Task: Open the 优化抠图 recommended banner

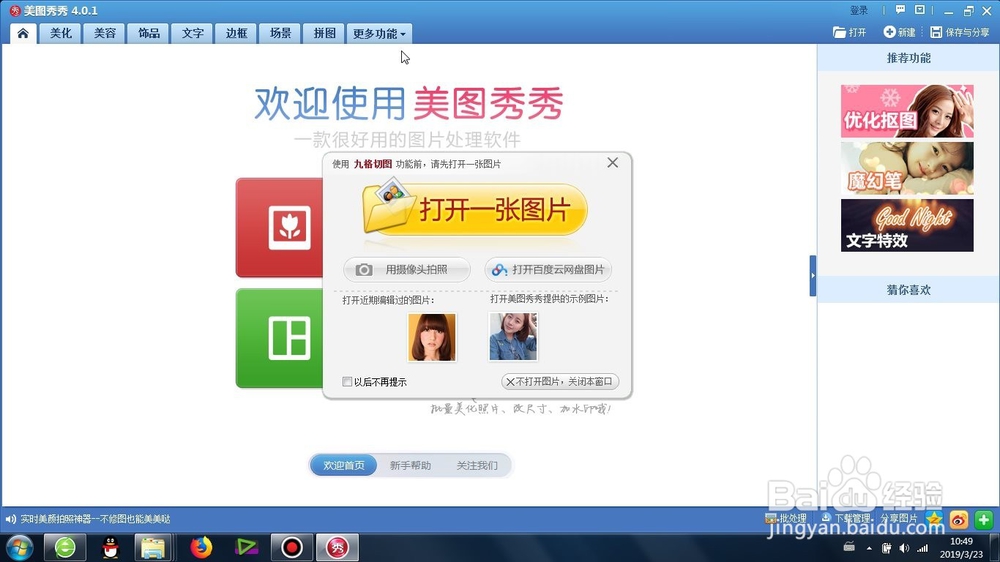Action: coord(907,111)
